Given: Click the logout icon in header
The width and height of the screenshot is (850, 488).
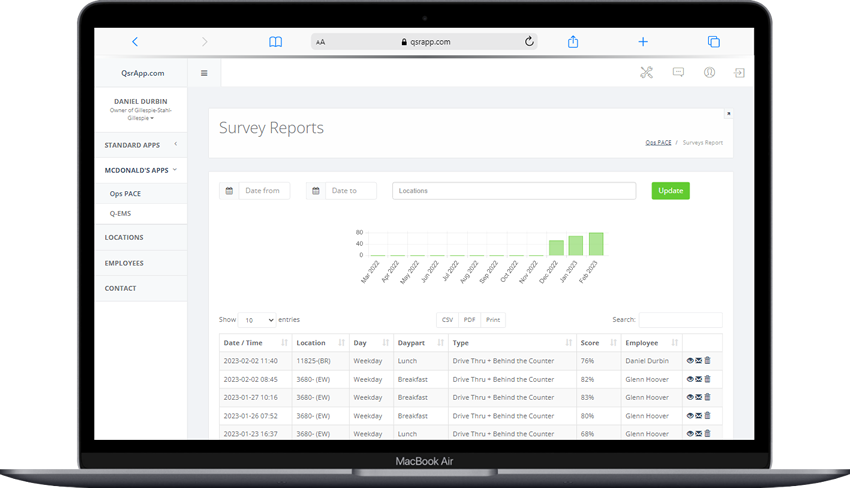Looking at the screenshot, I should click(739, 73).
